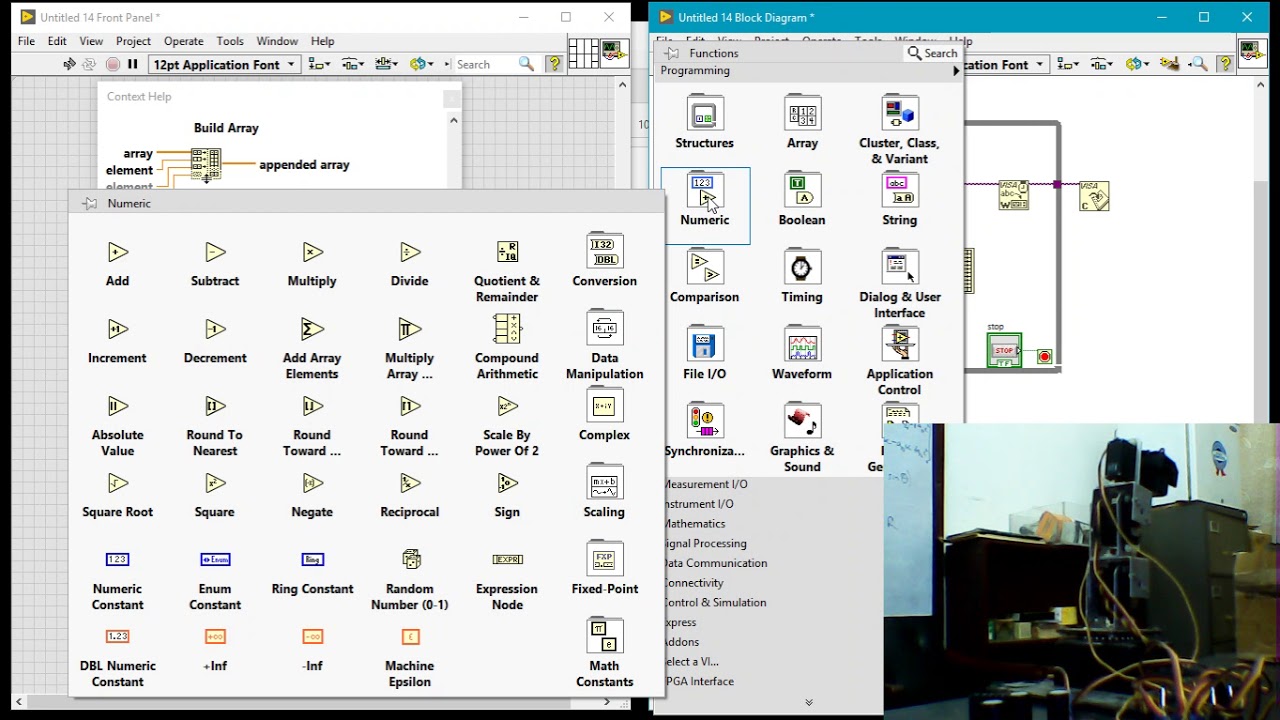Select the Subtract function icon
Viewport: 1280px width, 720px height.
[215, 252]
